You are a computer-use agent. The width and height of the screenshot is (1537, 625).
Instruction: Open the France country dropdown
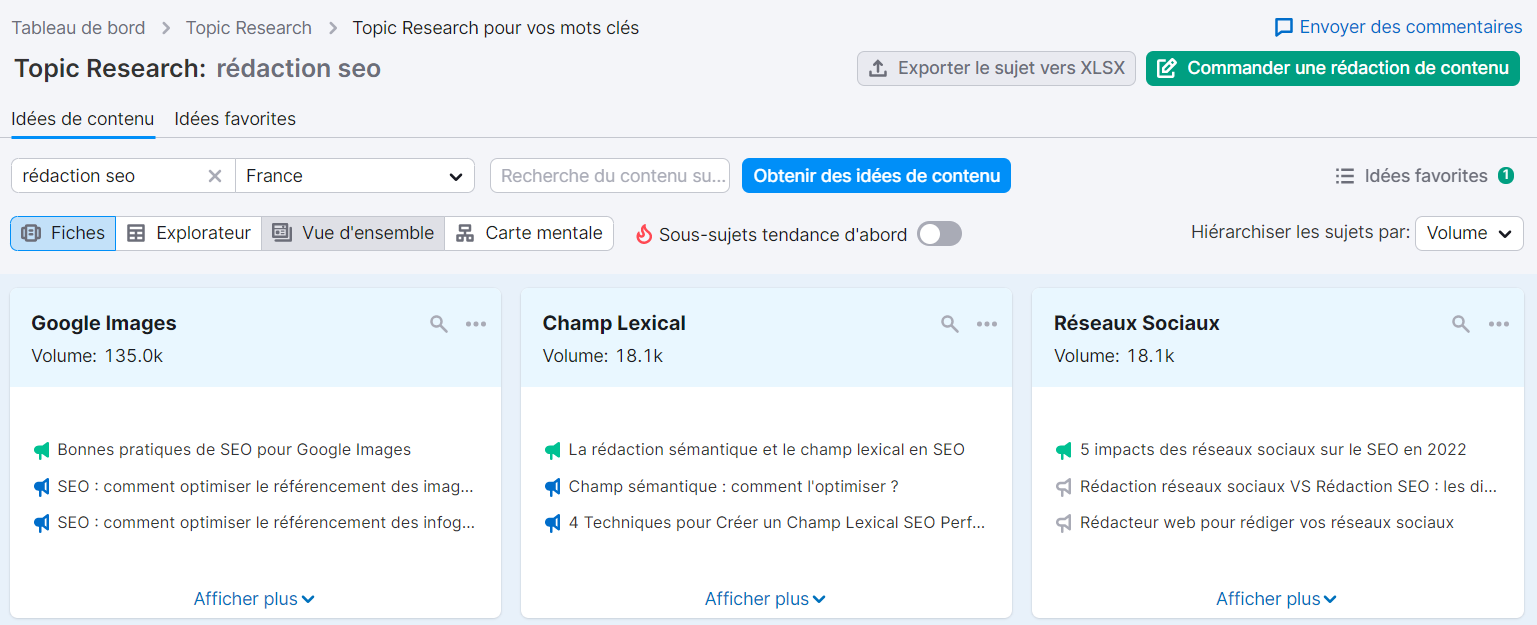point(355,175)
